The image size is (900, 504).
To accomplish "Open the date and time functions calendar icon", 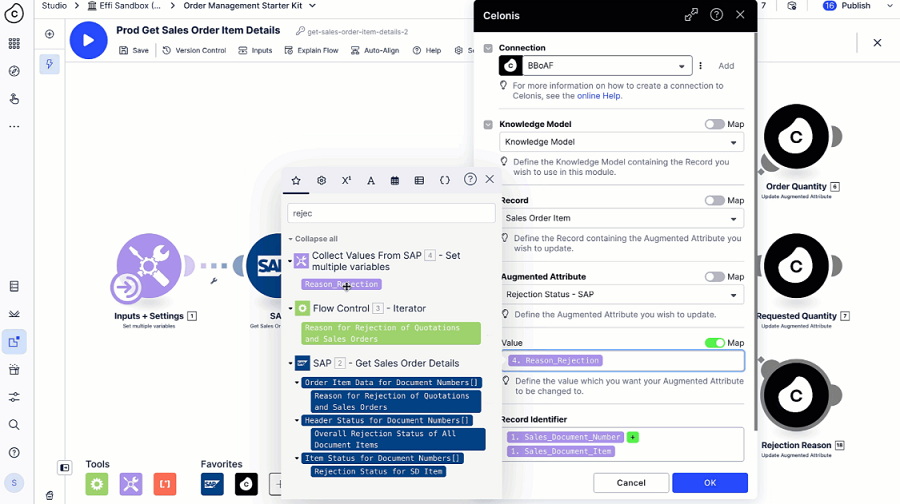I will (395, 180).
